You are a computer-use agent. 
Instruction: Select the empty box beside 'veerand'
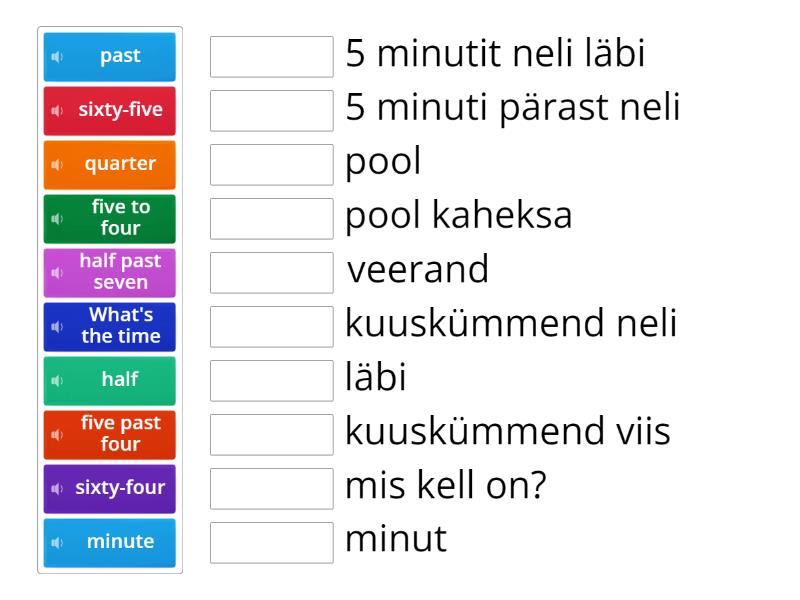pos(272,273)
